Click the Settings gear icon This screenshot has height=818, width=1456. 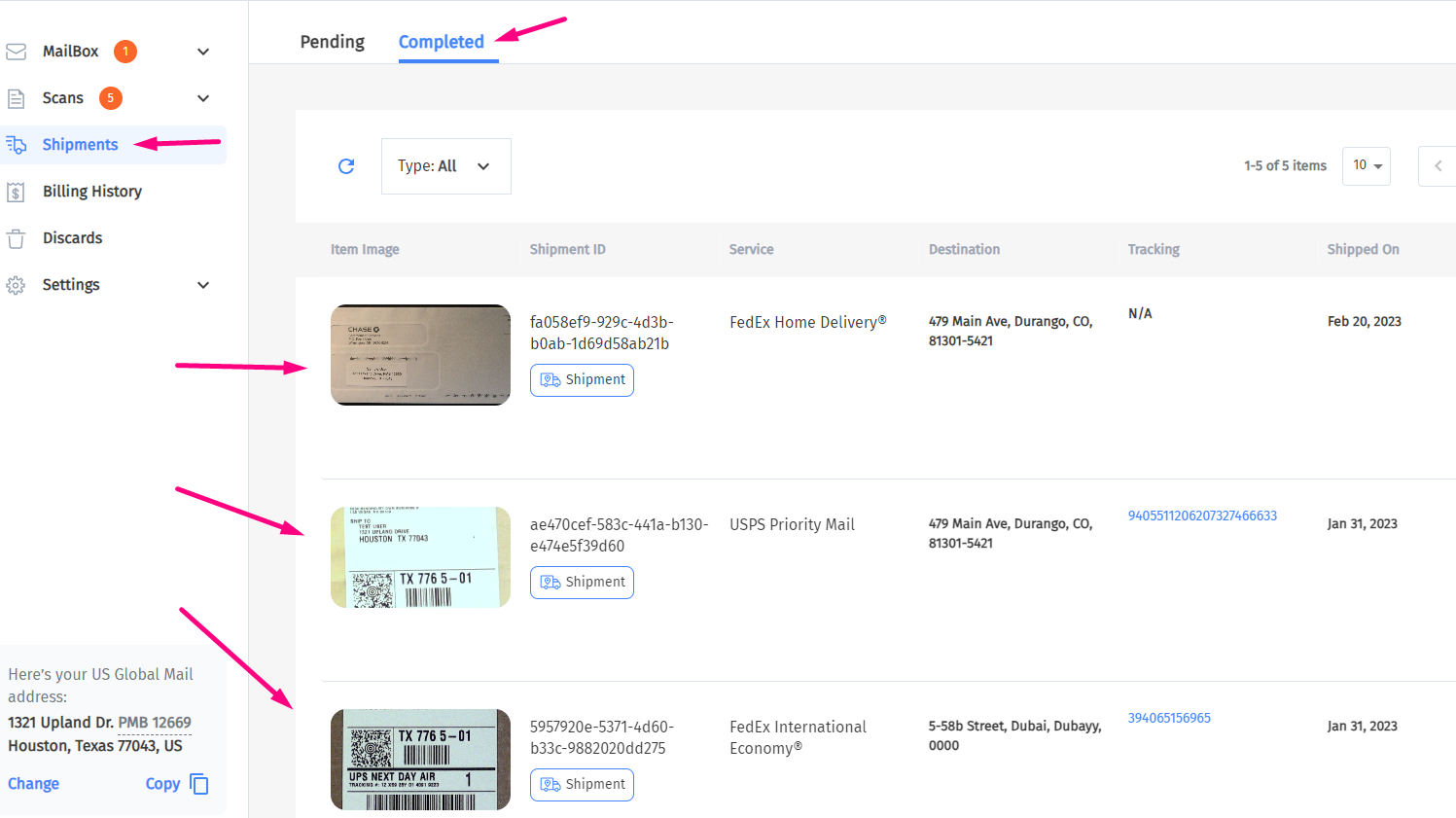16,285
